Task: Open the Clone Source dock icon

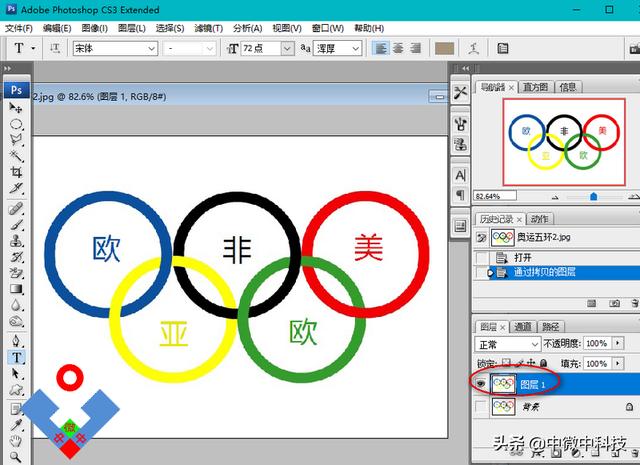Action: [460, 144]
